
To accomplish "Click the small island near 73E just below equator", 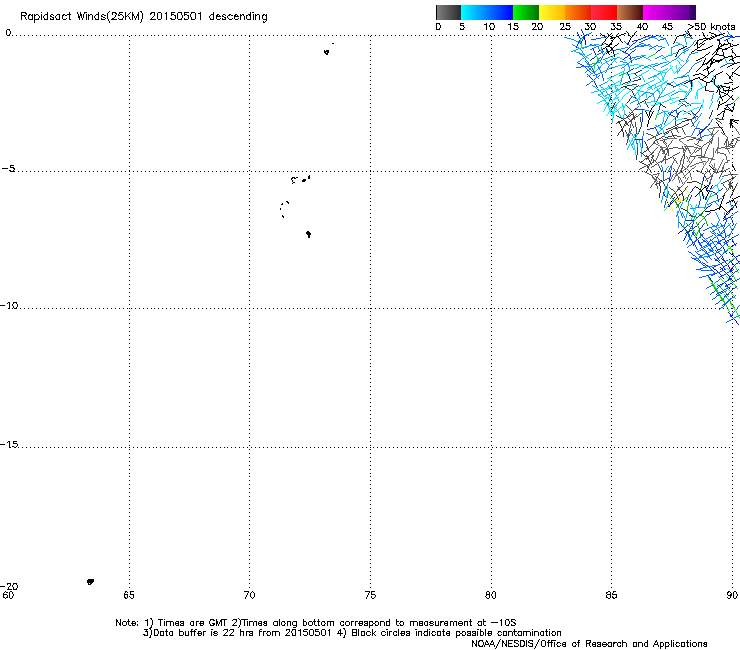I will pos(326,52).
